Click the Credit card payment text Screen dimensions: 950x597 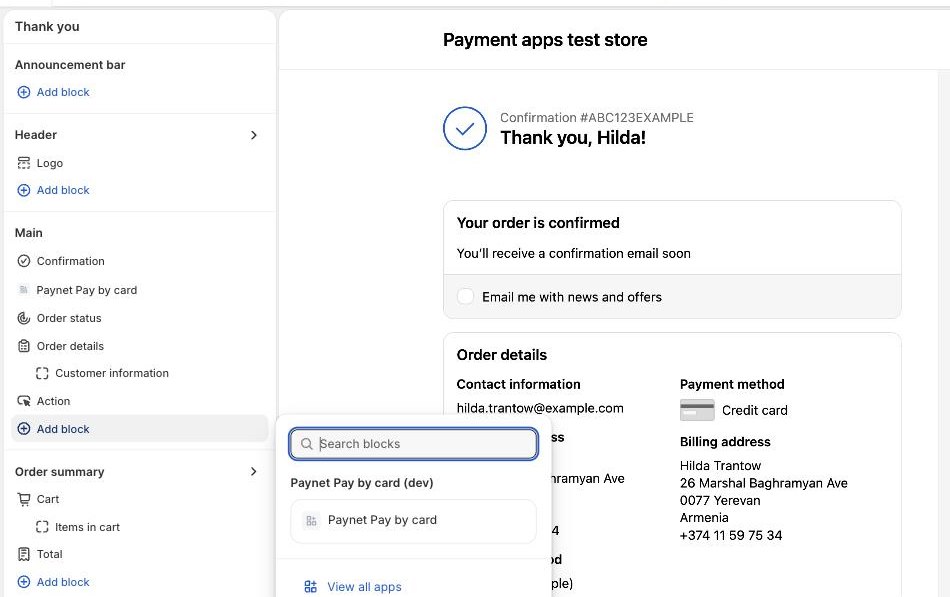coord(755,410)
